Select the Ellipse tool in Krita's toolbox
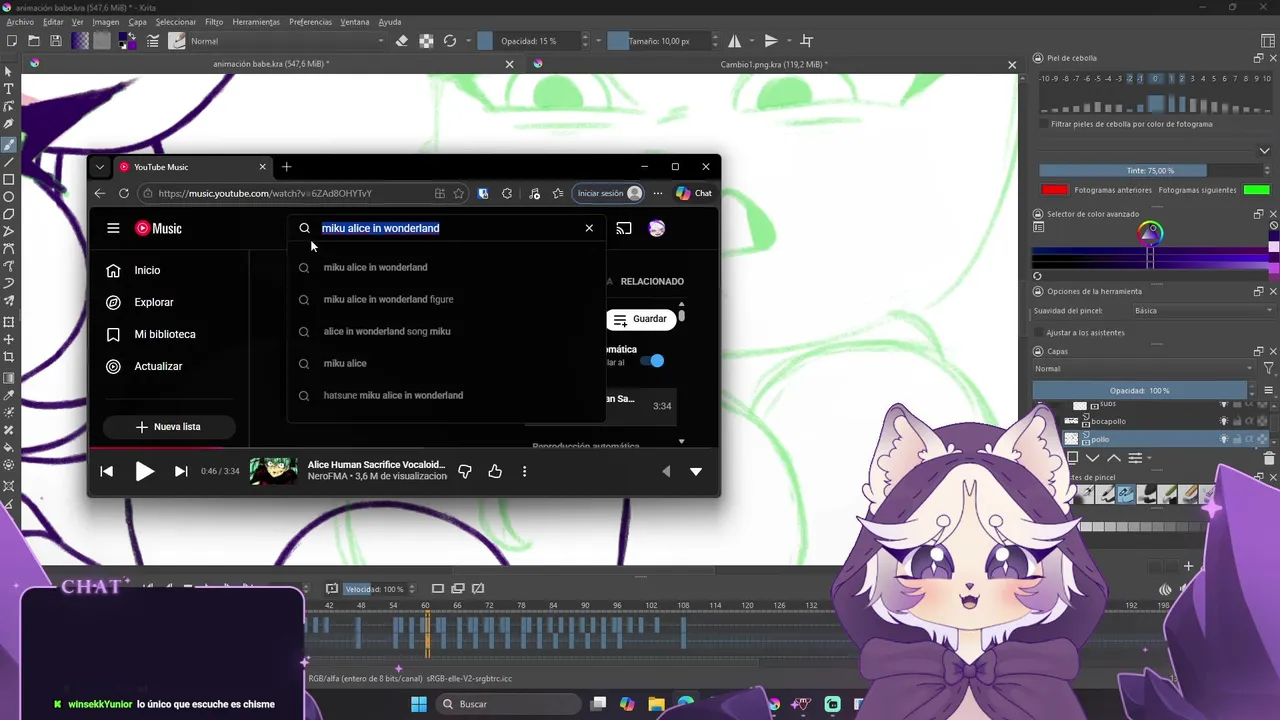 pos(9,197)
